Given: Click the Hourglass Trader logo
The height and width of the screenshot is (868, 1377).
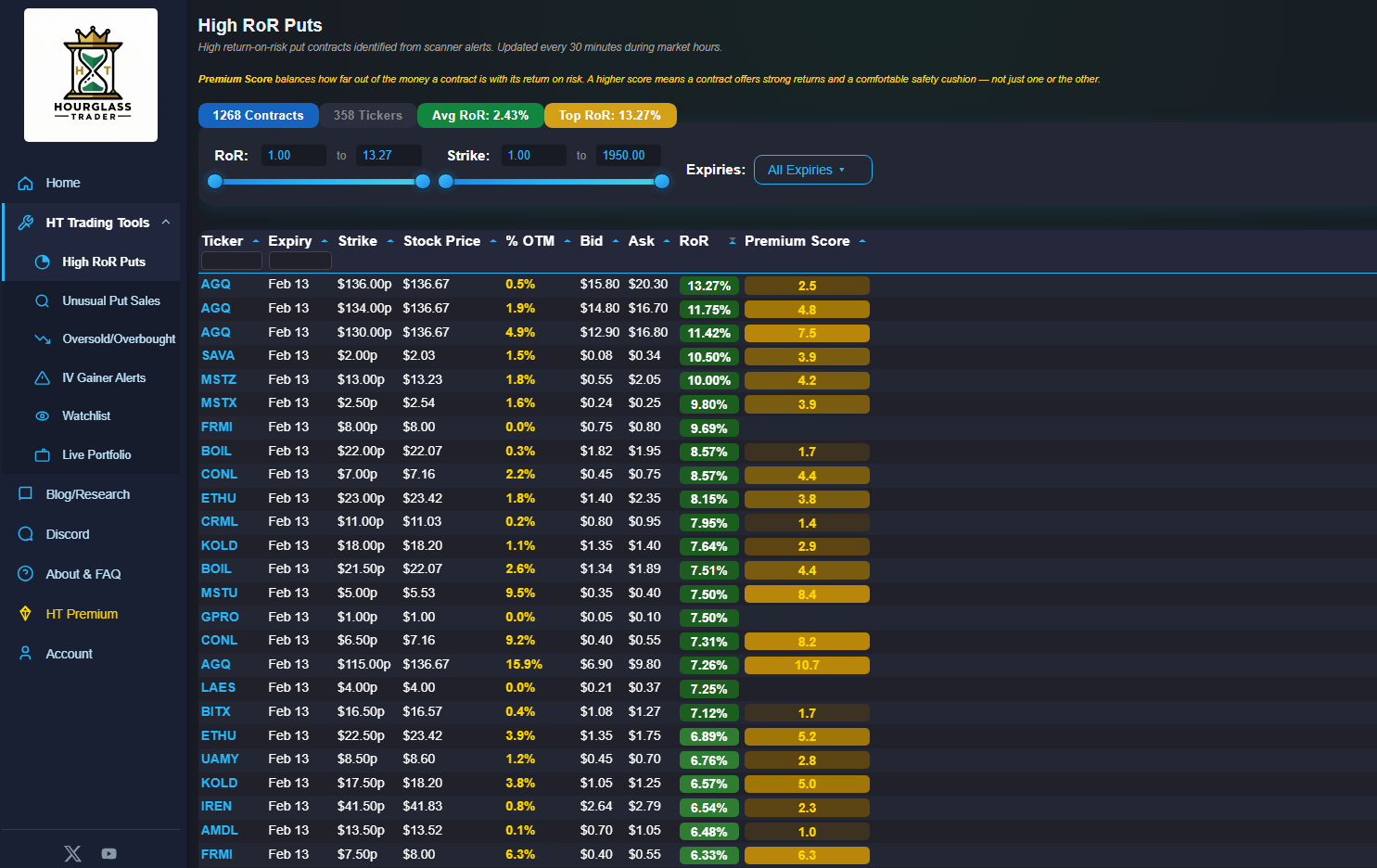Looking at the screenshot, I should point(91,75).
